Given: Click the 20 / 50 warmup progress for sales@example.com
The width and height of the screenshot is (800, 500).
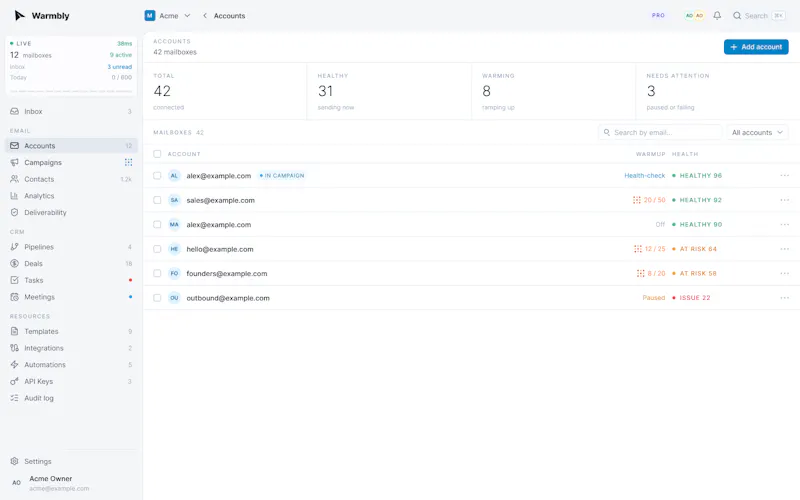Looking at the screenshot, I should [649, 200].
